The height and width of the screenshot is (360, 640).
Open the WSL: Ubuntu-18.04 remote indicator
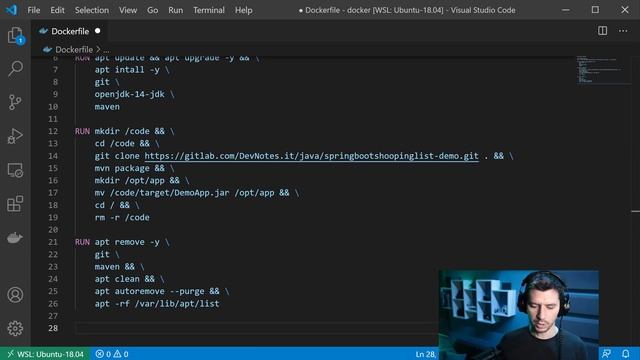coord(45,354)
